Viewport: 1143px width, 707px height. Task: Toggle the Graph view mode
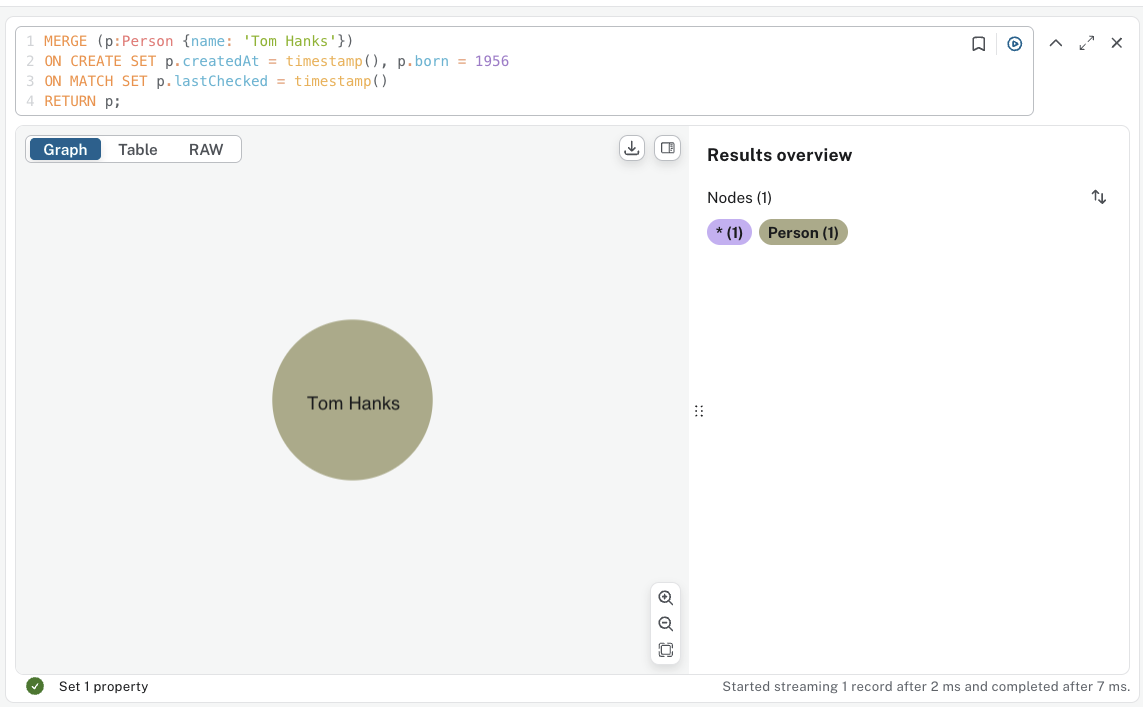click(64, 149)
